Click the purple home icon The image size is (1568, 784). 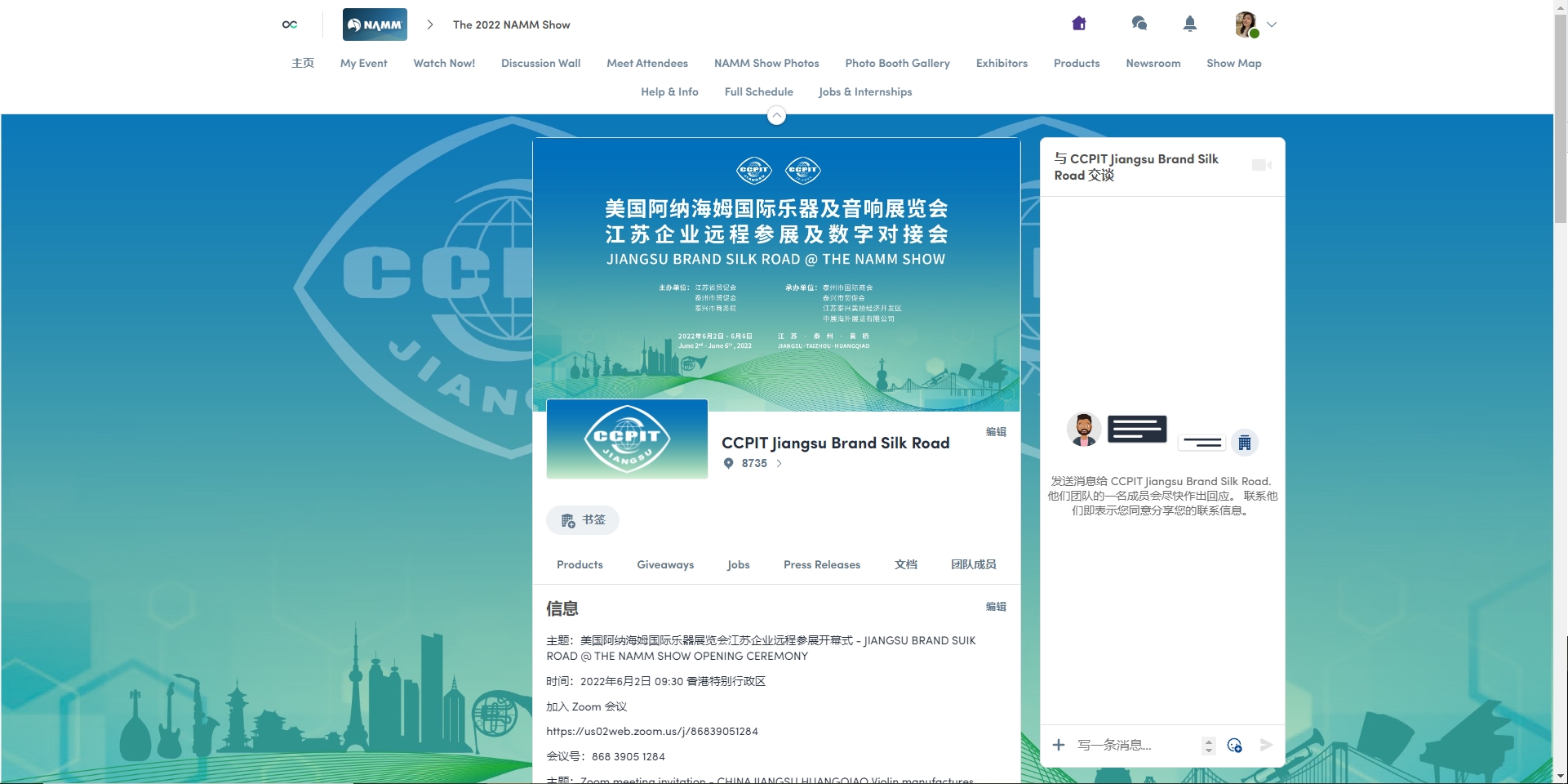point(1079,24)
